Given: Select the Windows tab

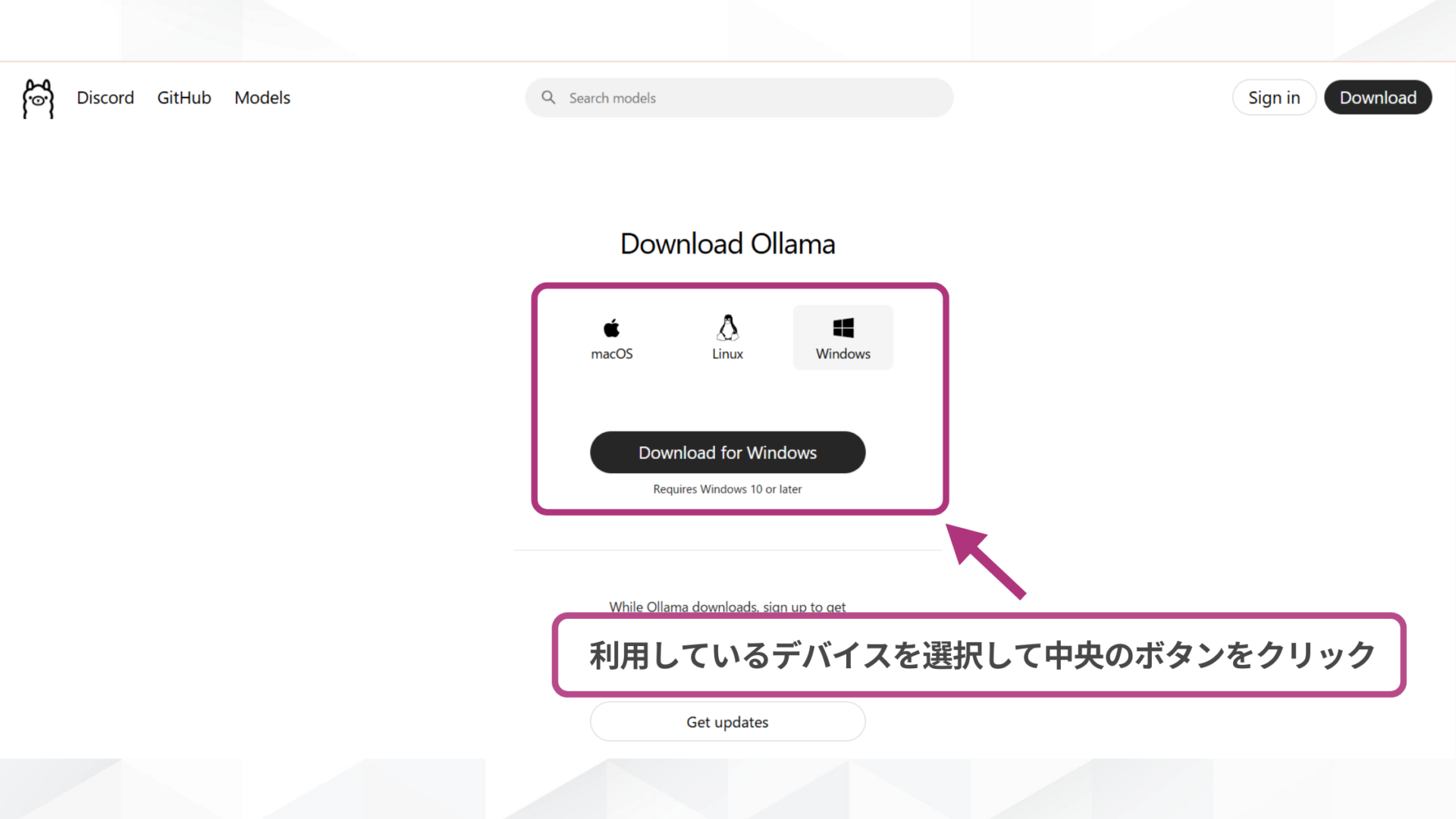Looking at the screenshot, I should pos(843,338).
